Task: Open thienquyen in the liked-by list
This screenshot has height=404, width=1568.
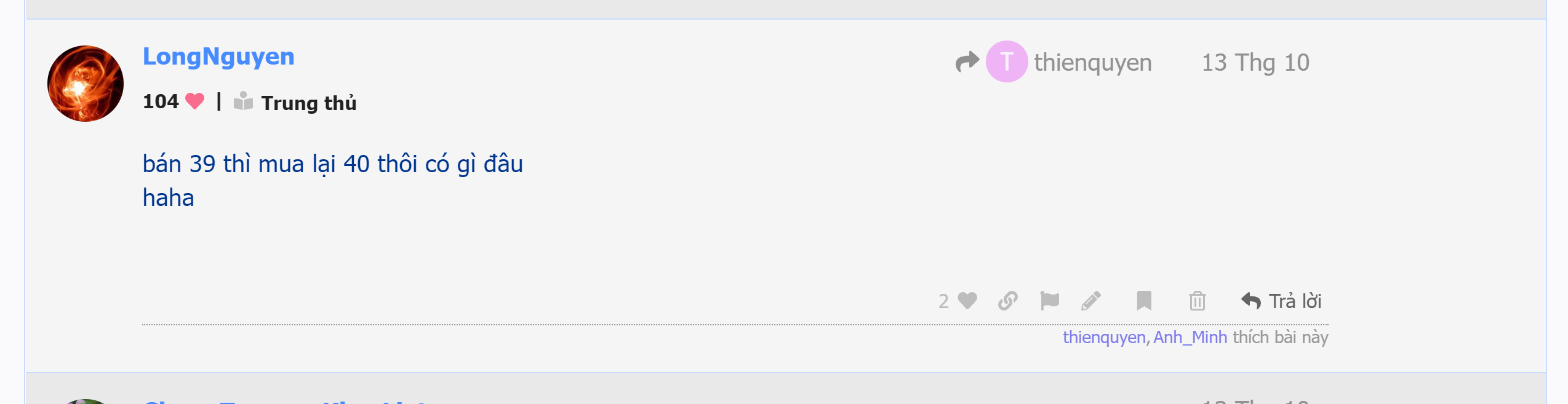Action: 1103,338
